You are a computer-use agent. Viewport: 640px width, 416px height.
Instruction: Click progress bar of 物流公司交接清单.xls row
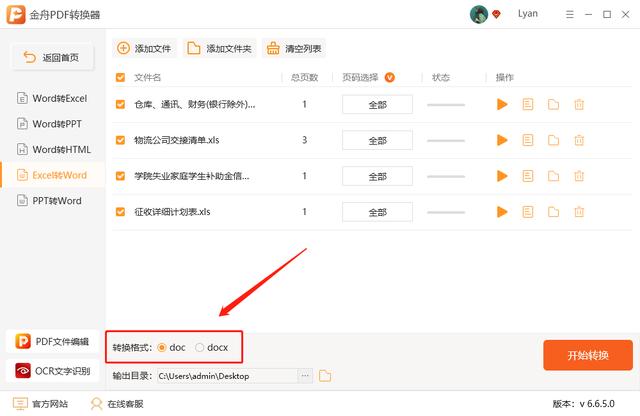(x=446, y=140)
